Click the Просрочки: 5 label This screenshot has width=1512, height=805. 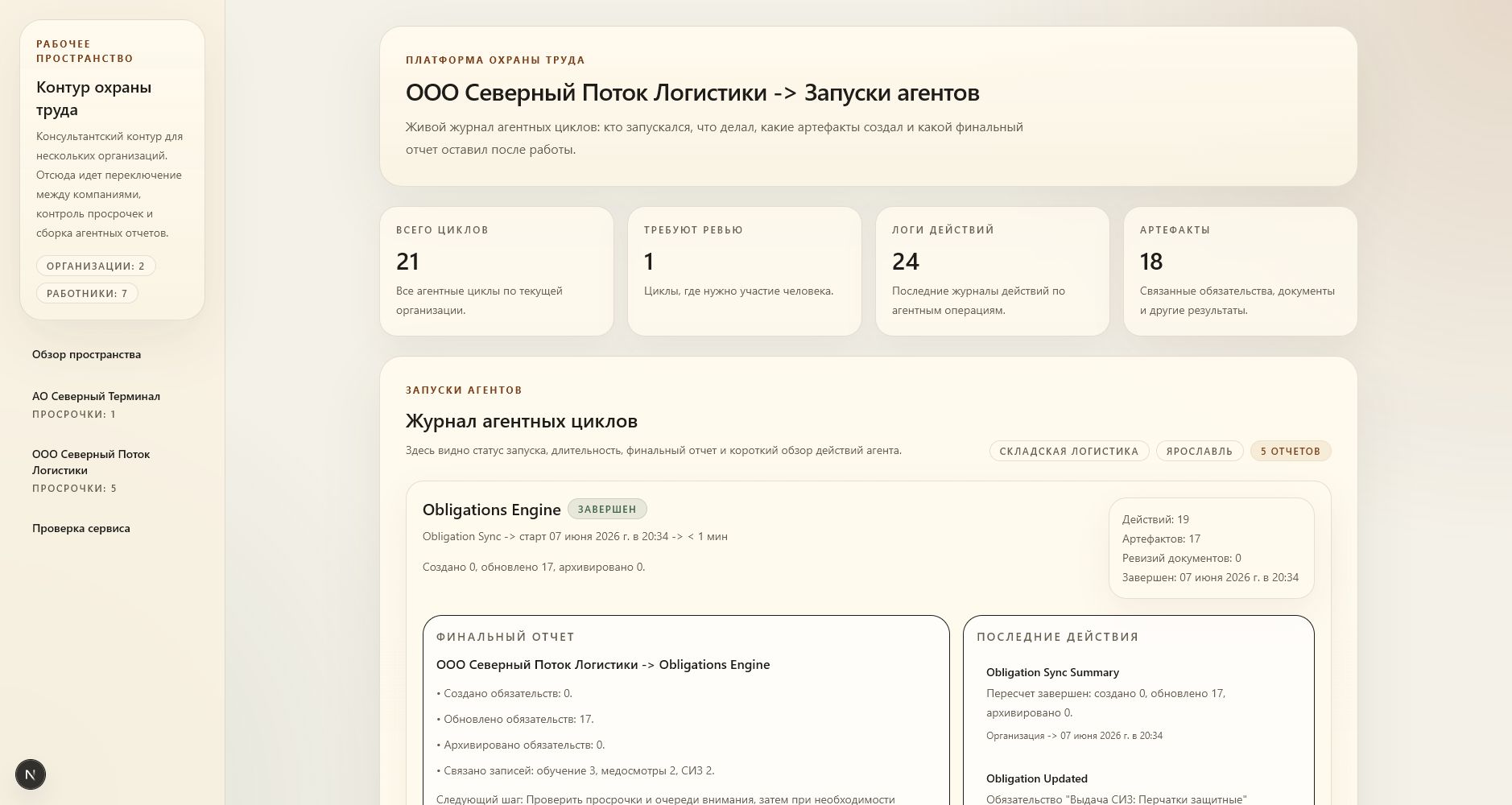pyautogui.click(x=74, y=489)
